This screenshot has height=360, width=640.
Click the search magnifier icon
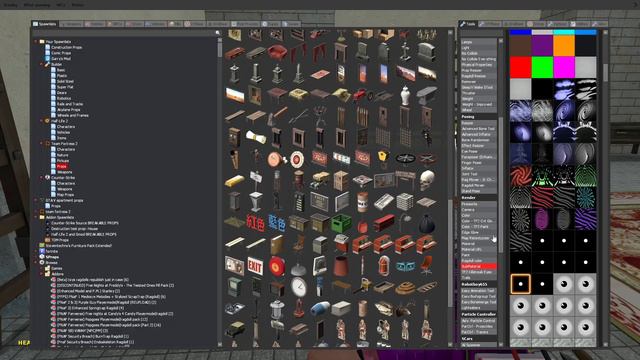point(218,33)
